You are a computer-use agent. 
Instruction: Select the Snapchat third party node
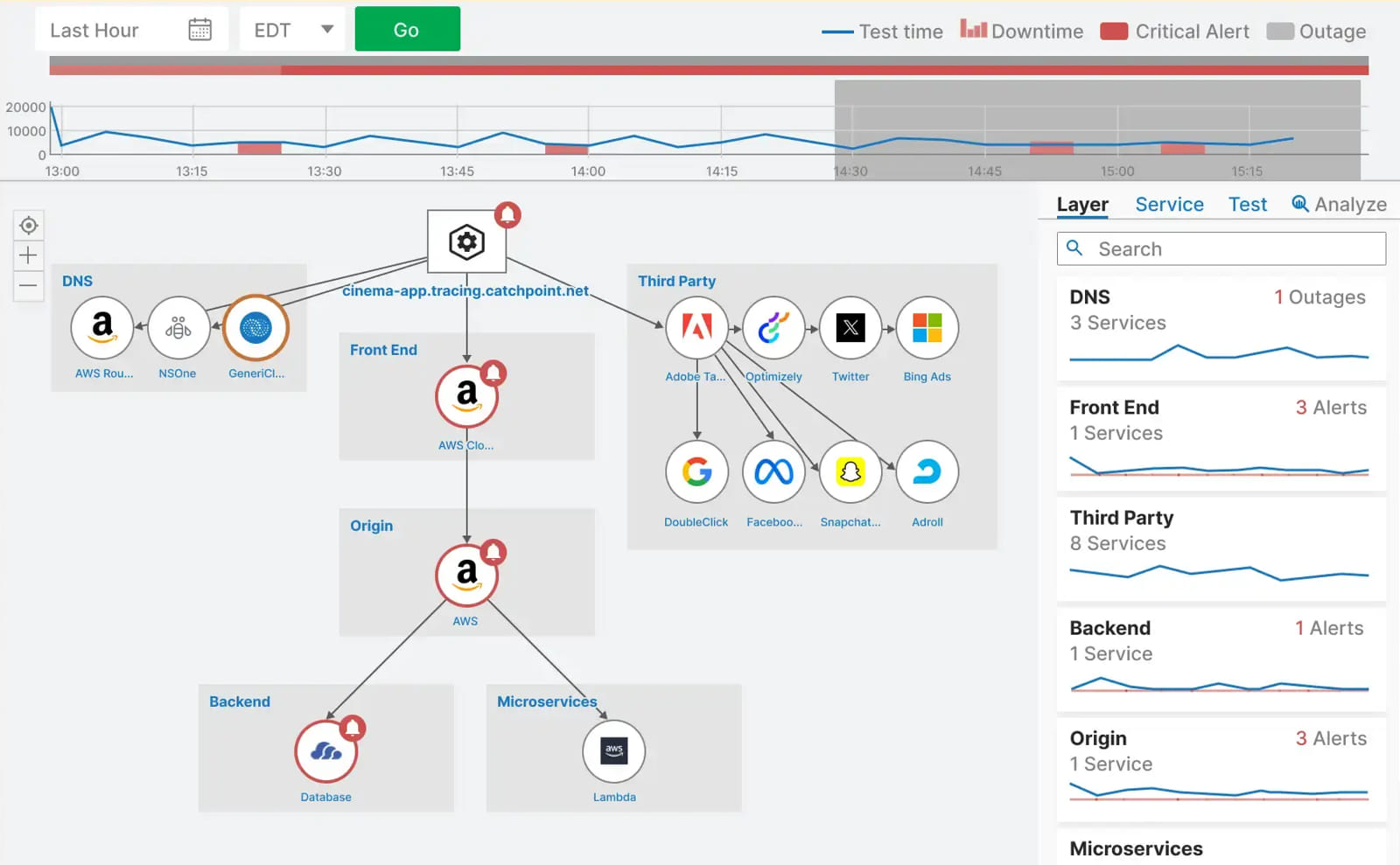pyautogui.click(x=850, y=472)
